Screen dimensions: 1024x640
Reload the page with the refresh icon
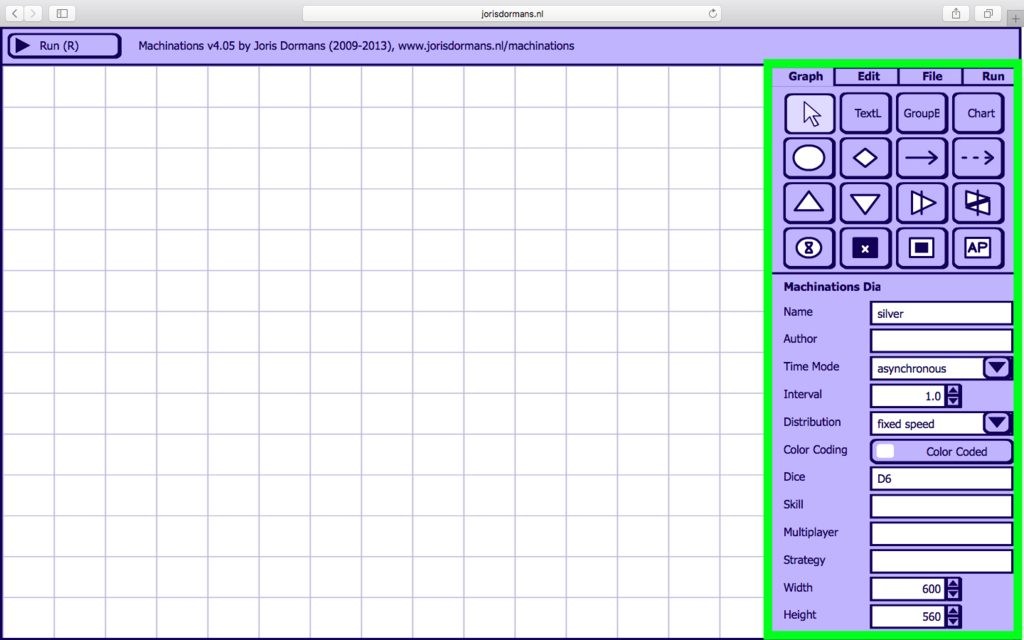pyautogui.click(x=712, y=13)
